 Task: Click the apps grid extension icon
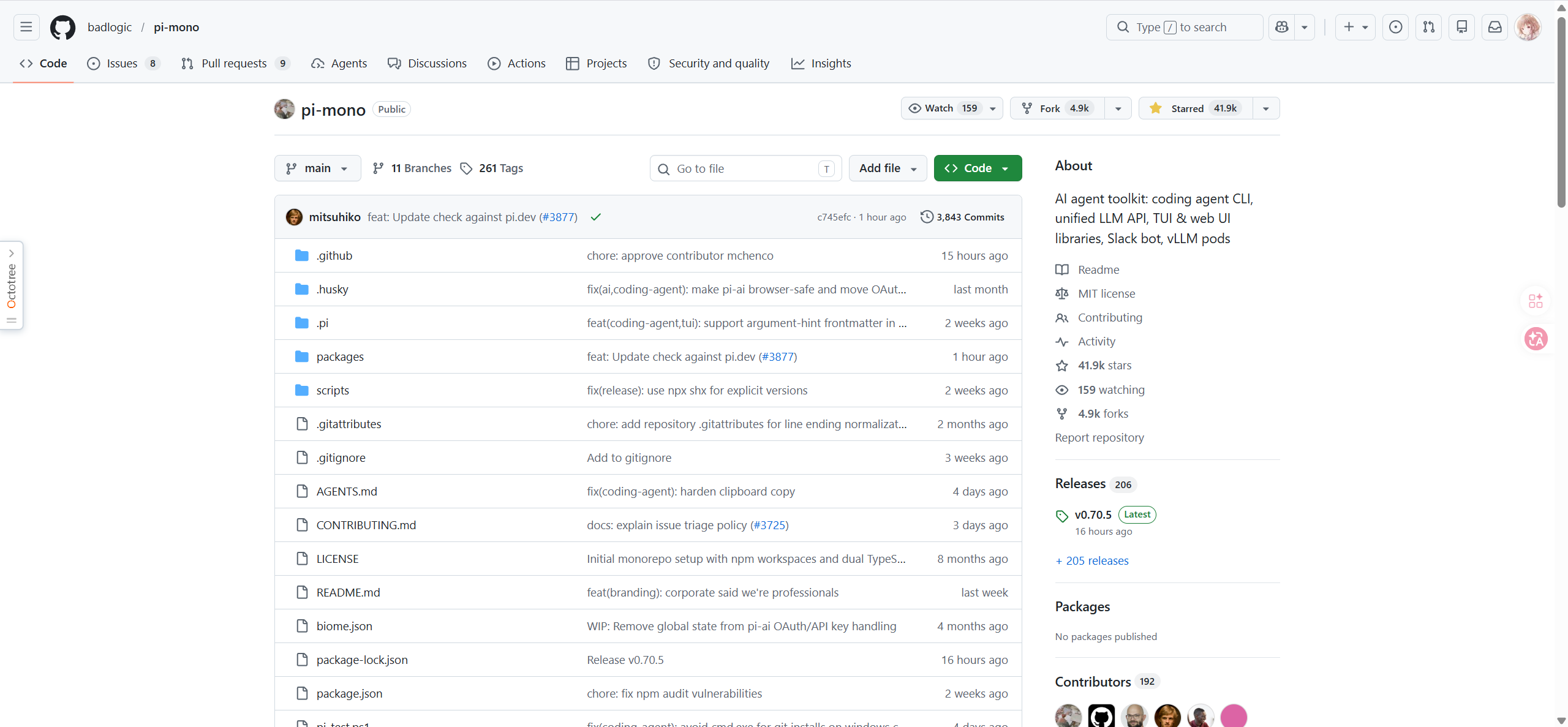pos(1536,301)
